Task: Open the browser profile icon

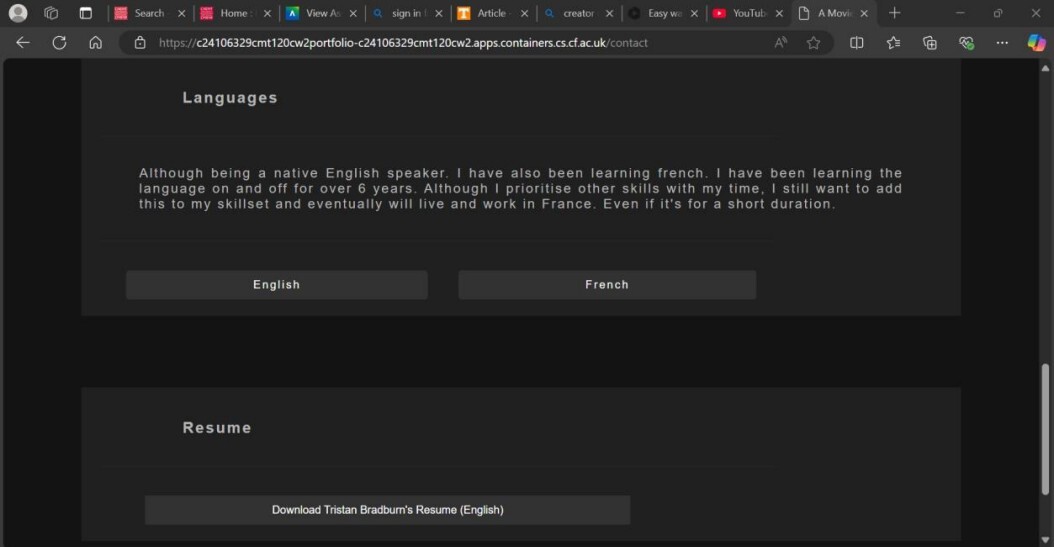Action: 18,13
